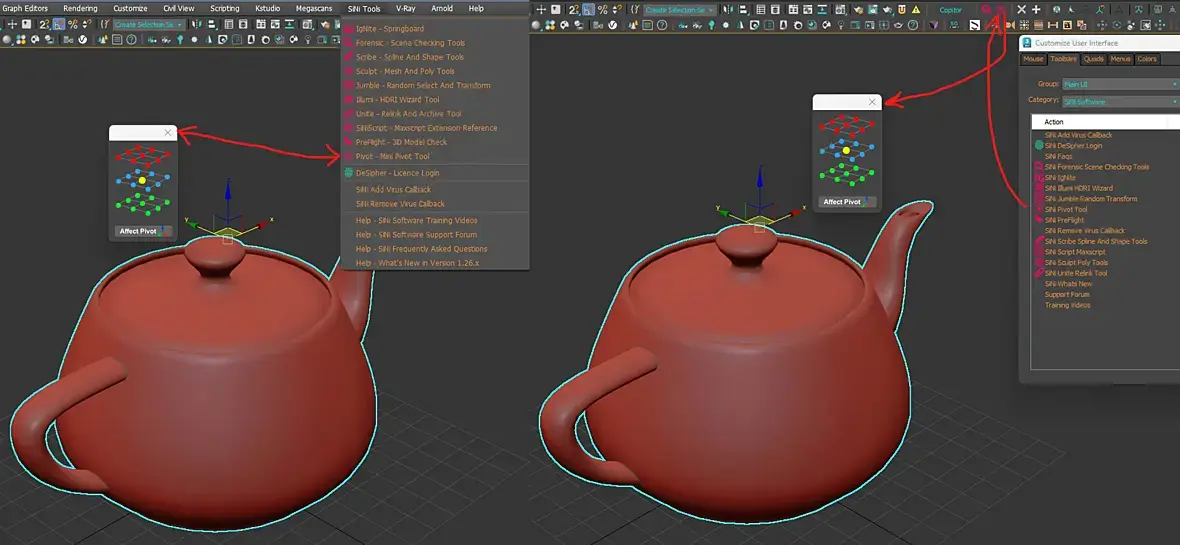Open left view's Create Selection Set dropdown
This screenshot has width=1180, height=545.
149,25
